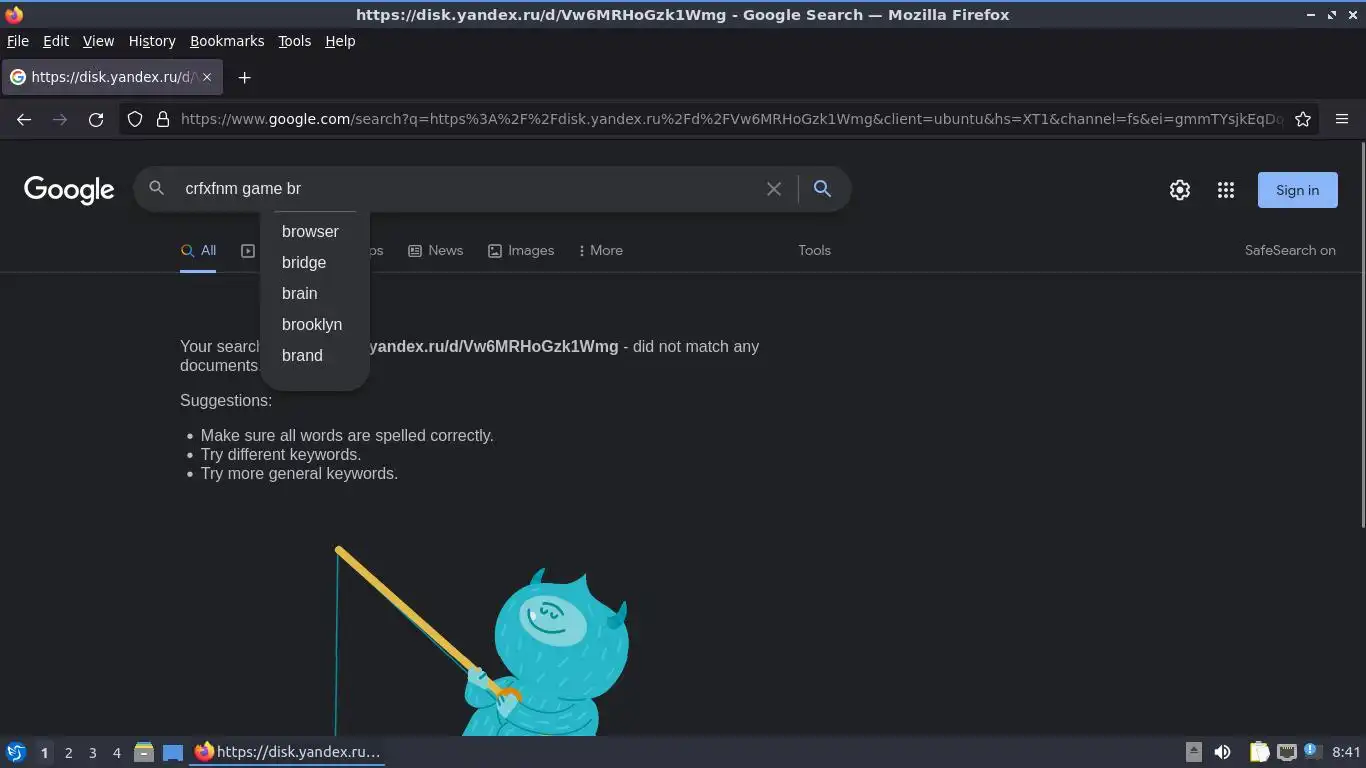Reload the current page
This screenshot has width=1366, height=768.
tap(96, 119)
